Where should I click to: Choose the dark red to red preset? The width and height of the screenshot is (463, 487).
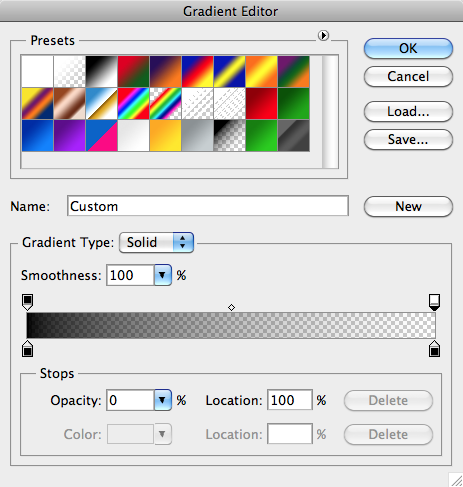coord(261,103)
